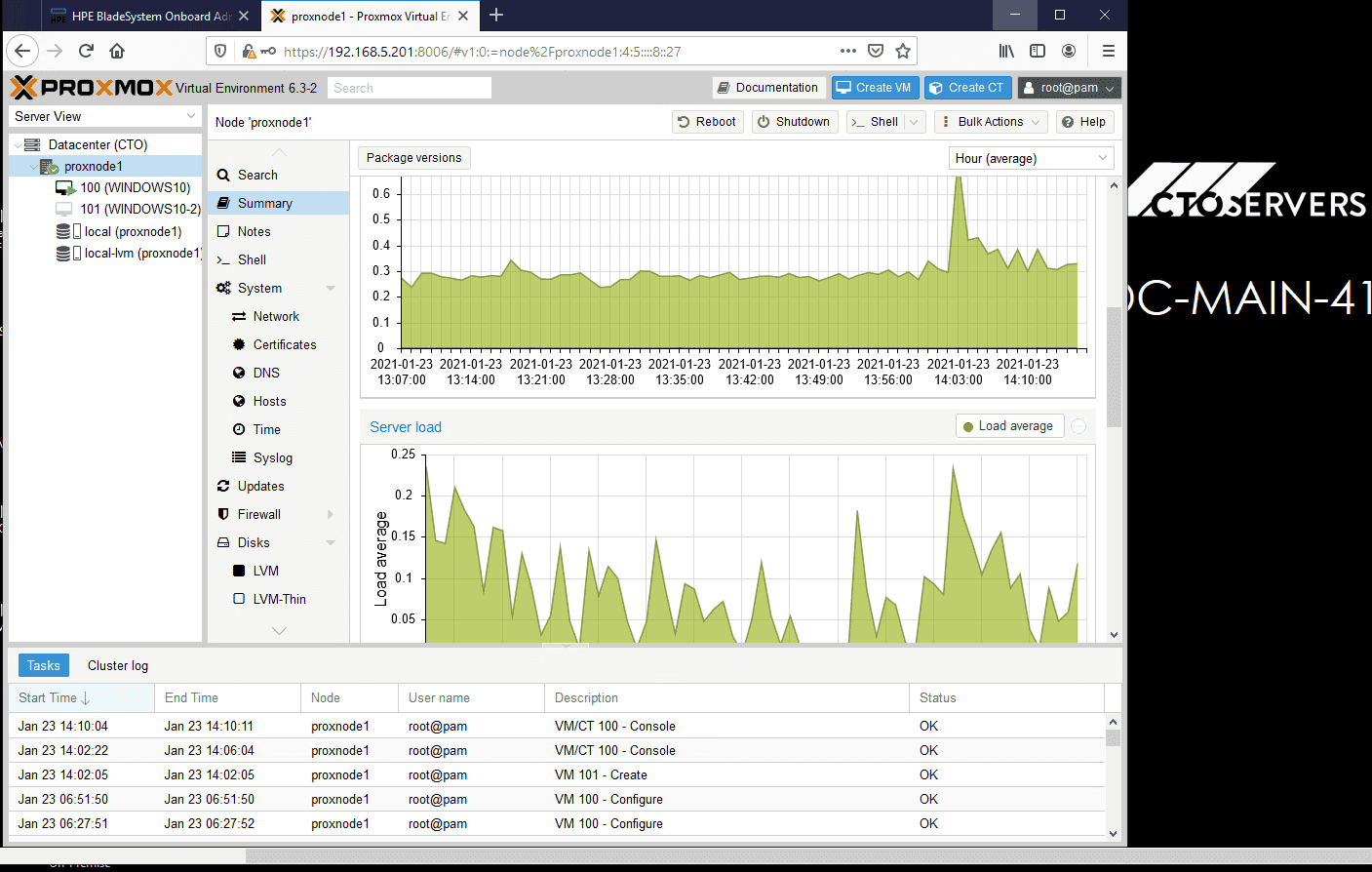
Task: Switch to the Cluster log tab
Action: [118, 666]
